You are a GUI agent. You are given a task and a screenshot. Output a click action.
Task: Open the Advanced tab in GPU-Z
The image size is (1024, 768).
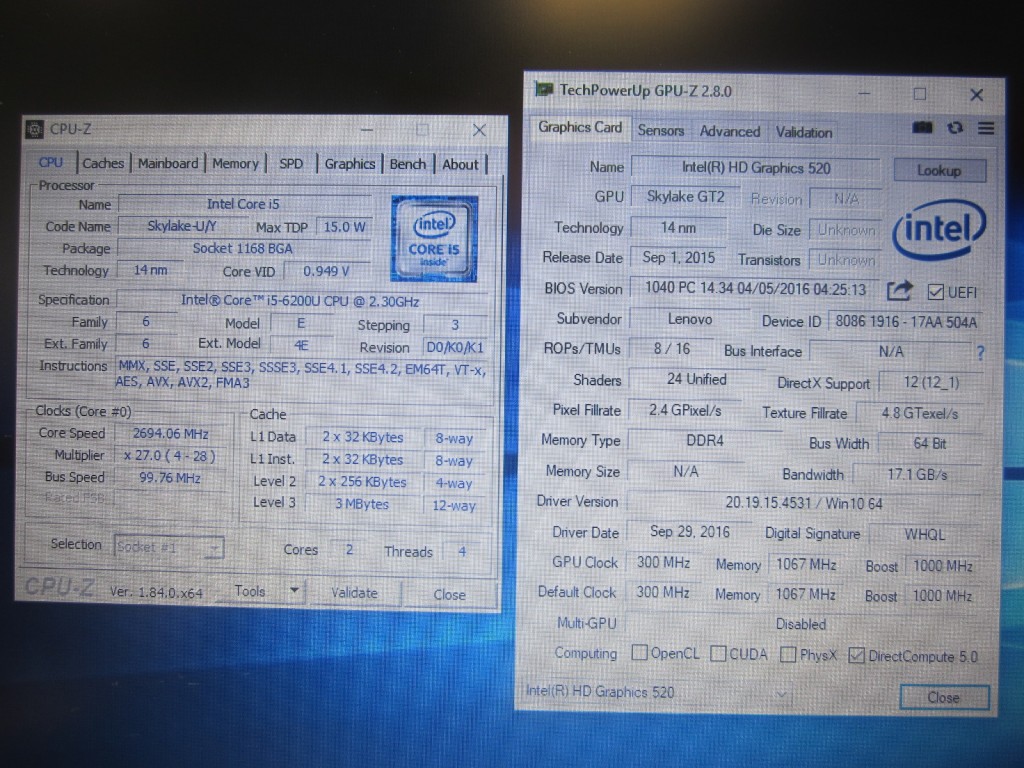(730, 131)
